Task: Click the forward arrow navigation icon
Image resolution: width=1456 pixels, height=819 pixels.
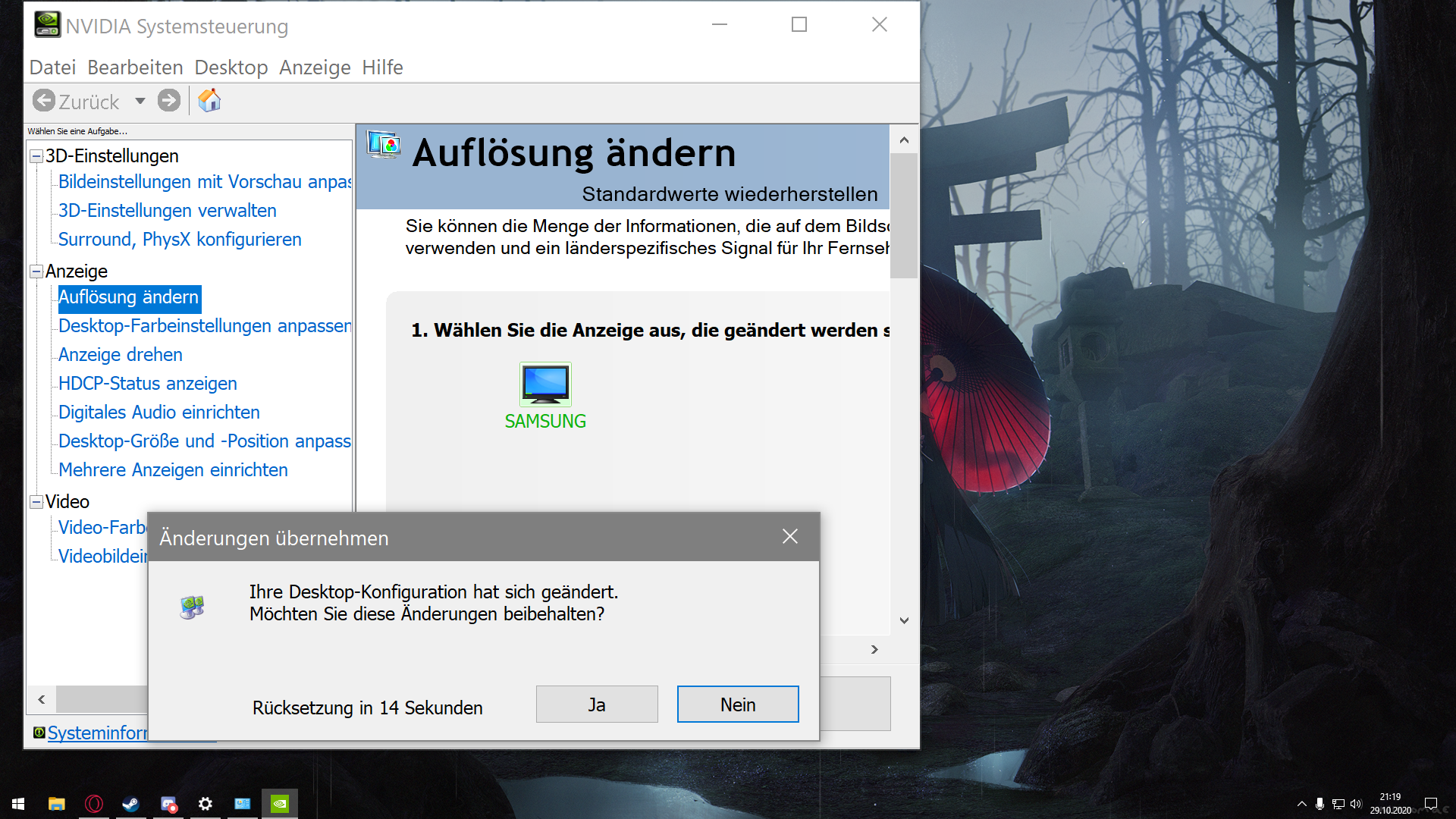Action: [x=169, y=101]
